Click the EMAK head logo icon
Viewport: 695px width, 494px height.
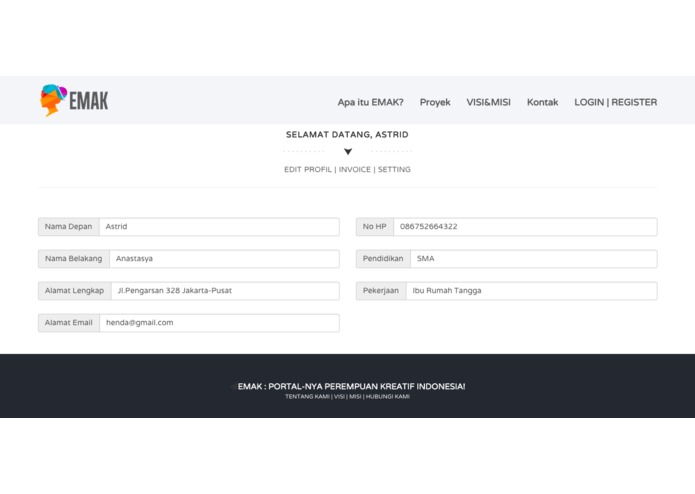53,100
